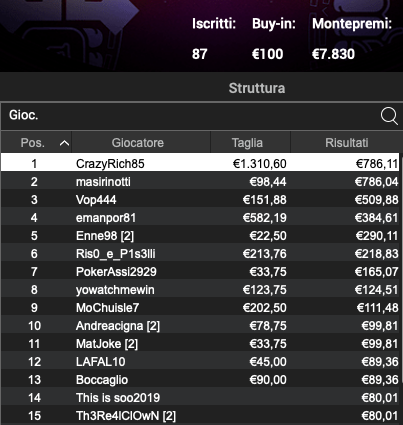The width and height of the screenshot is (403, 425).
Task: Select player Vop444 in third position
Action: pyautogui.click(x=200, y=199)
